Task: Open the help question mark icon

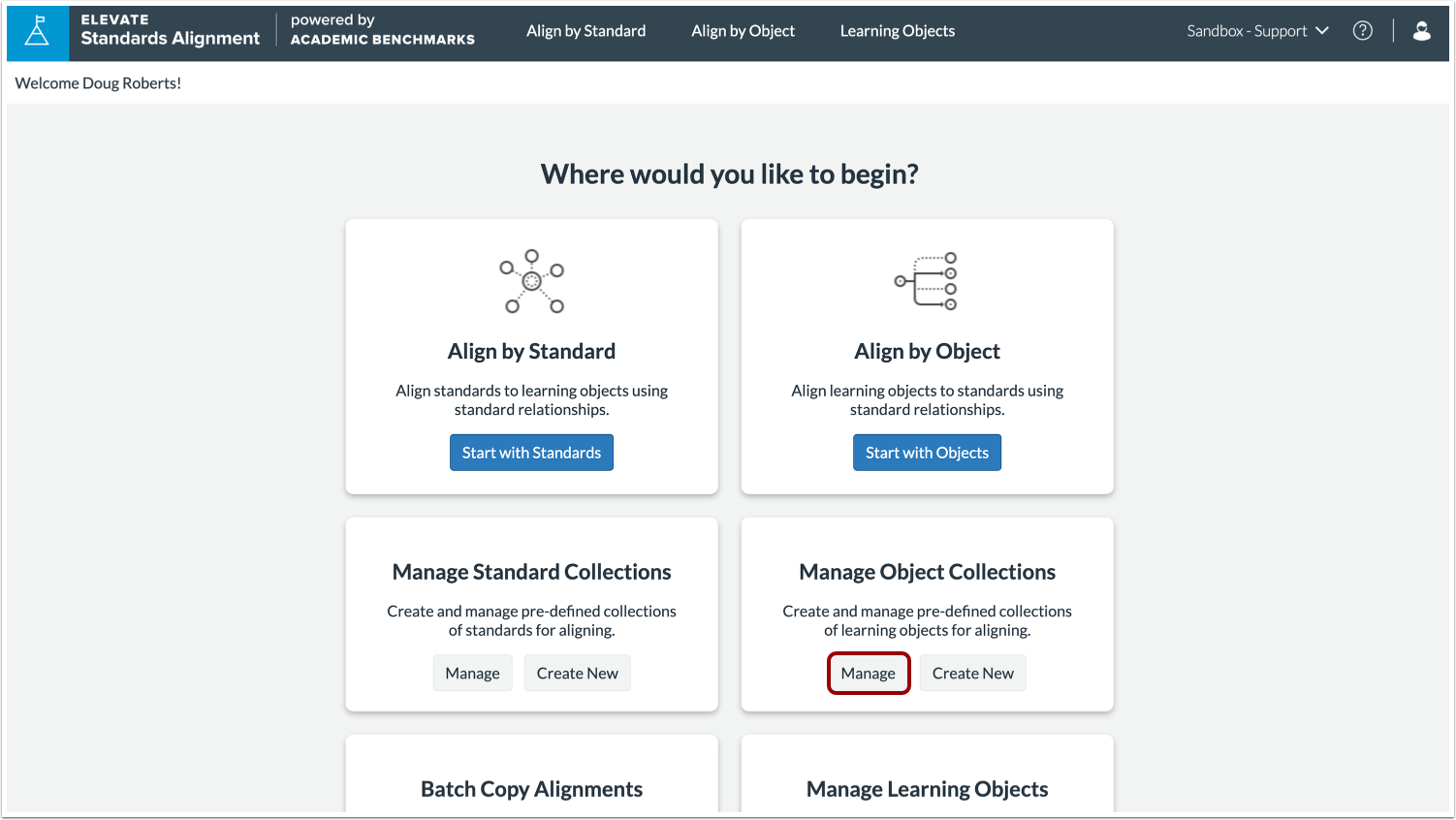Action: pos(1362,30)
